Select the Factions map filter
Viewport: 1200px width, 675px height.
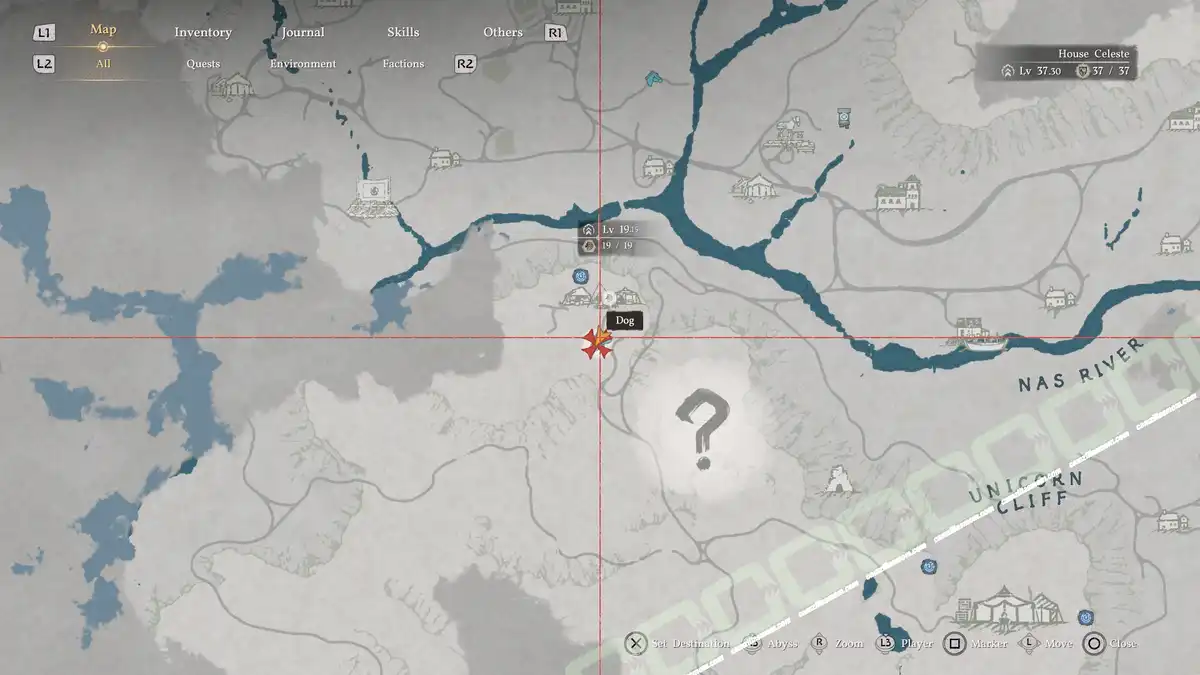pos(403,64)
